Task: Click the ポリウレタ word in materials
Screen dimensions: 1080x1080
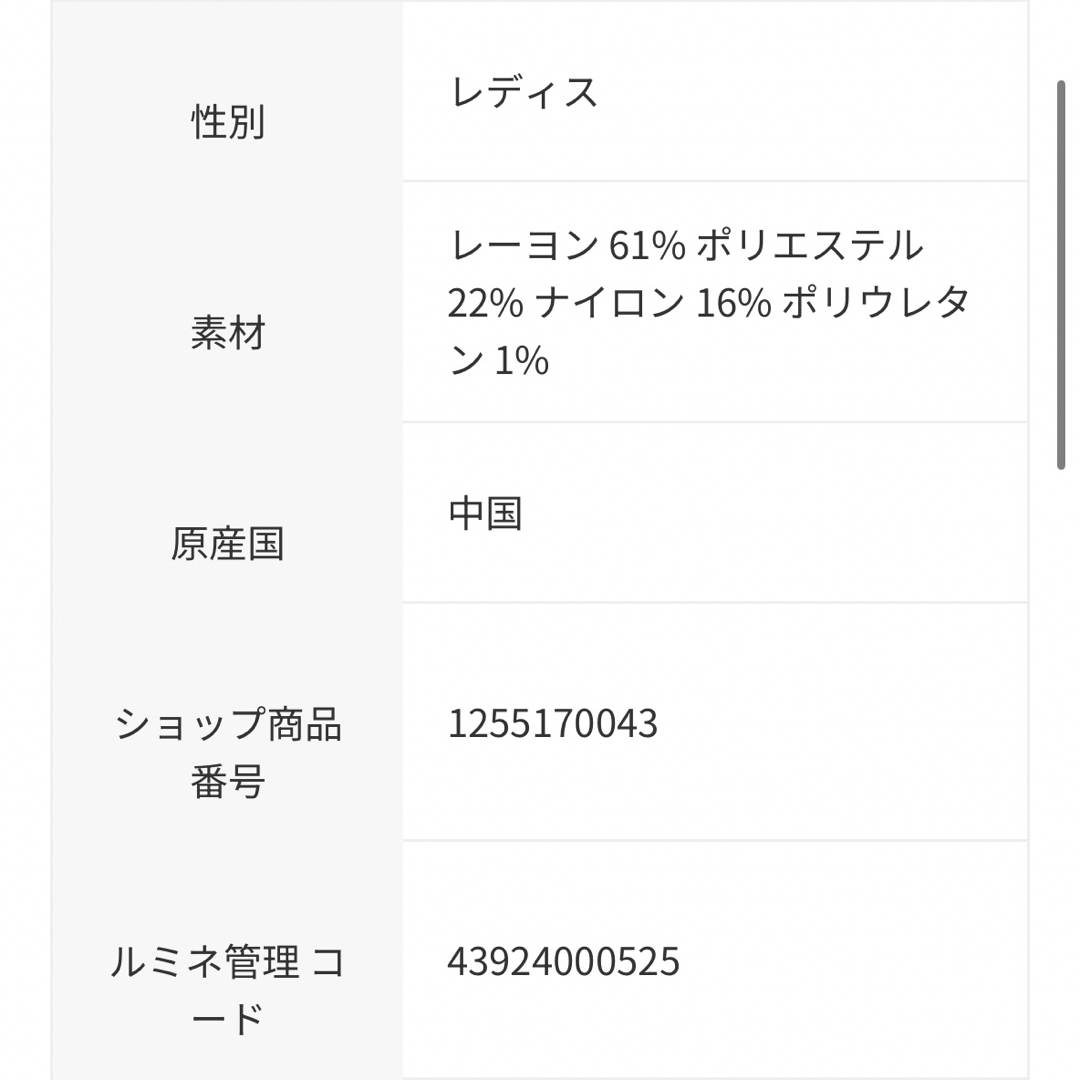Action: [x=876, y=303]
